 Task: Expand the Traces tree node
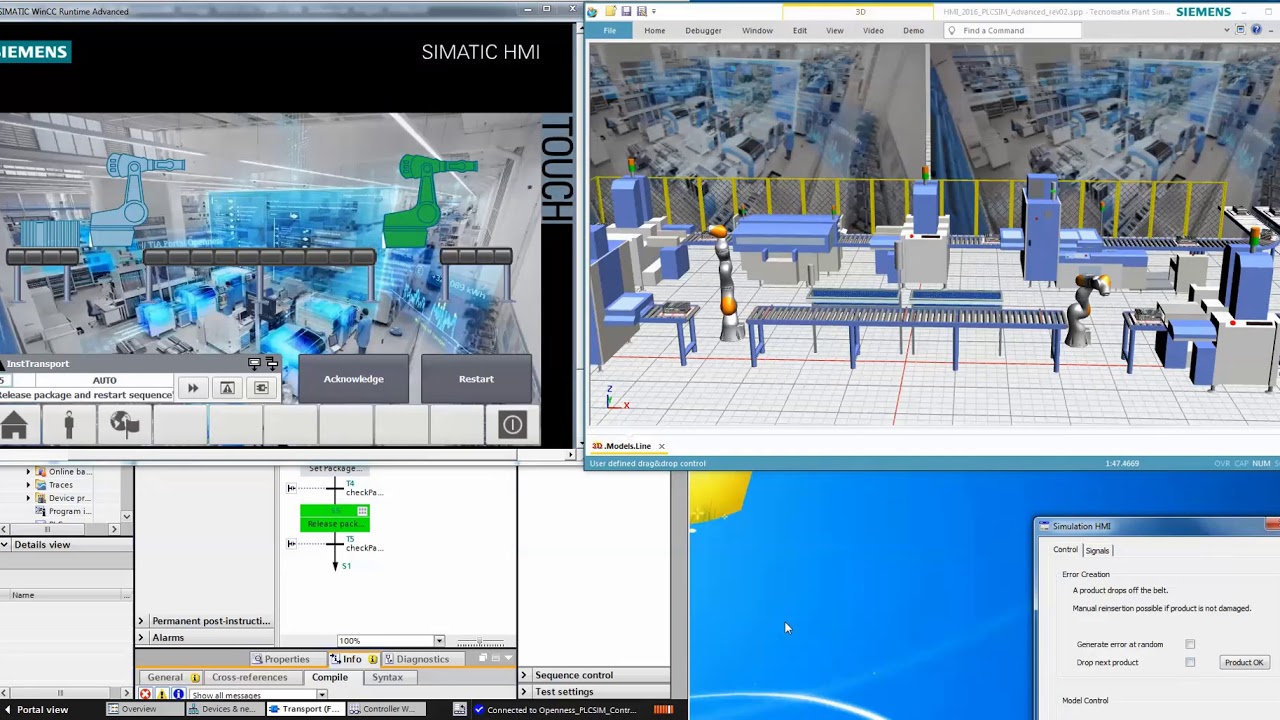click(x=28, y=484)
